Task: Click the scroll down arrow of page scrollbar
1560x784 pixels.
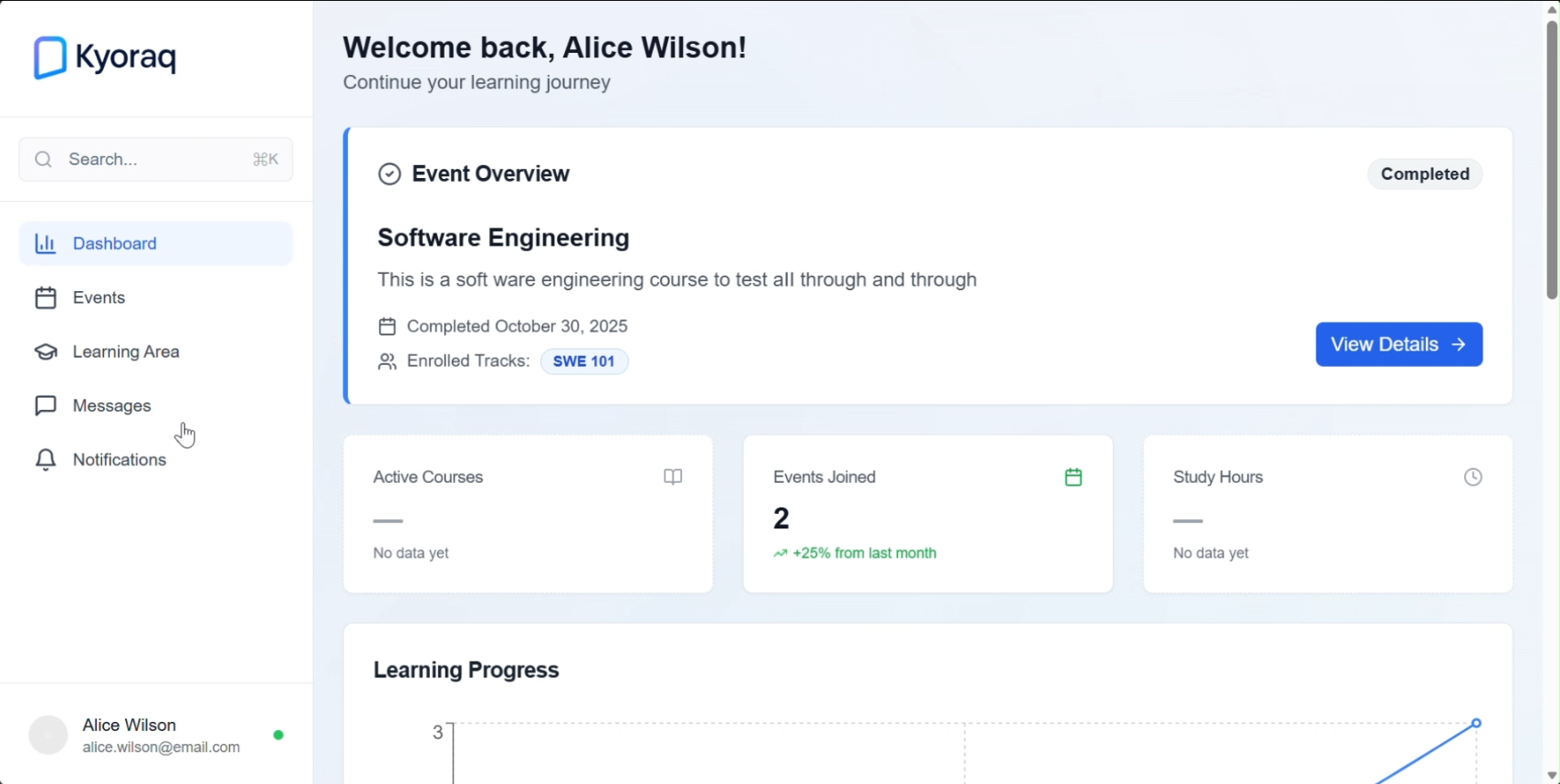Action: point(1552,775)
